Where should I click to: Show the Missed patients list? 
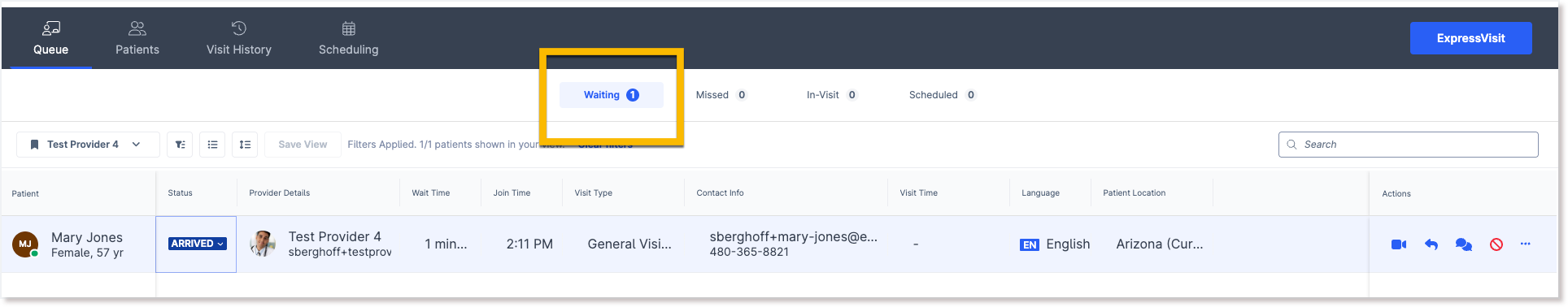tap(721, 95)
